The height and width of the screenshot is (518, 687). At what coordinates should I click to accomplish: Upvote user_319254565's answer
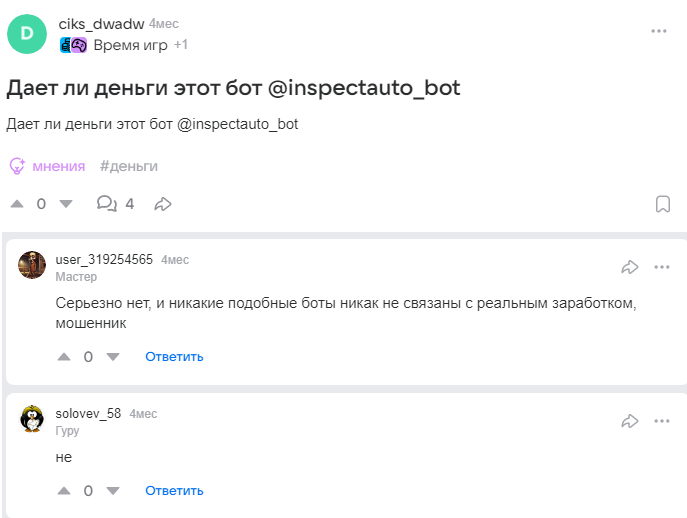click(x=64, y=357)
